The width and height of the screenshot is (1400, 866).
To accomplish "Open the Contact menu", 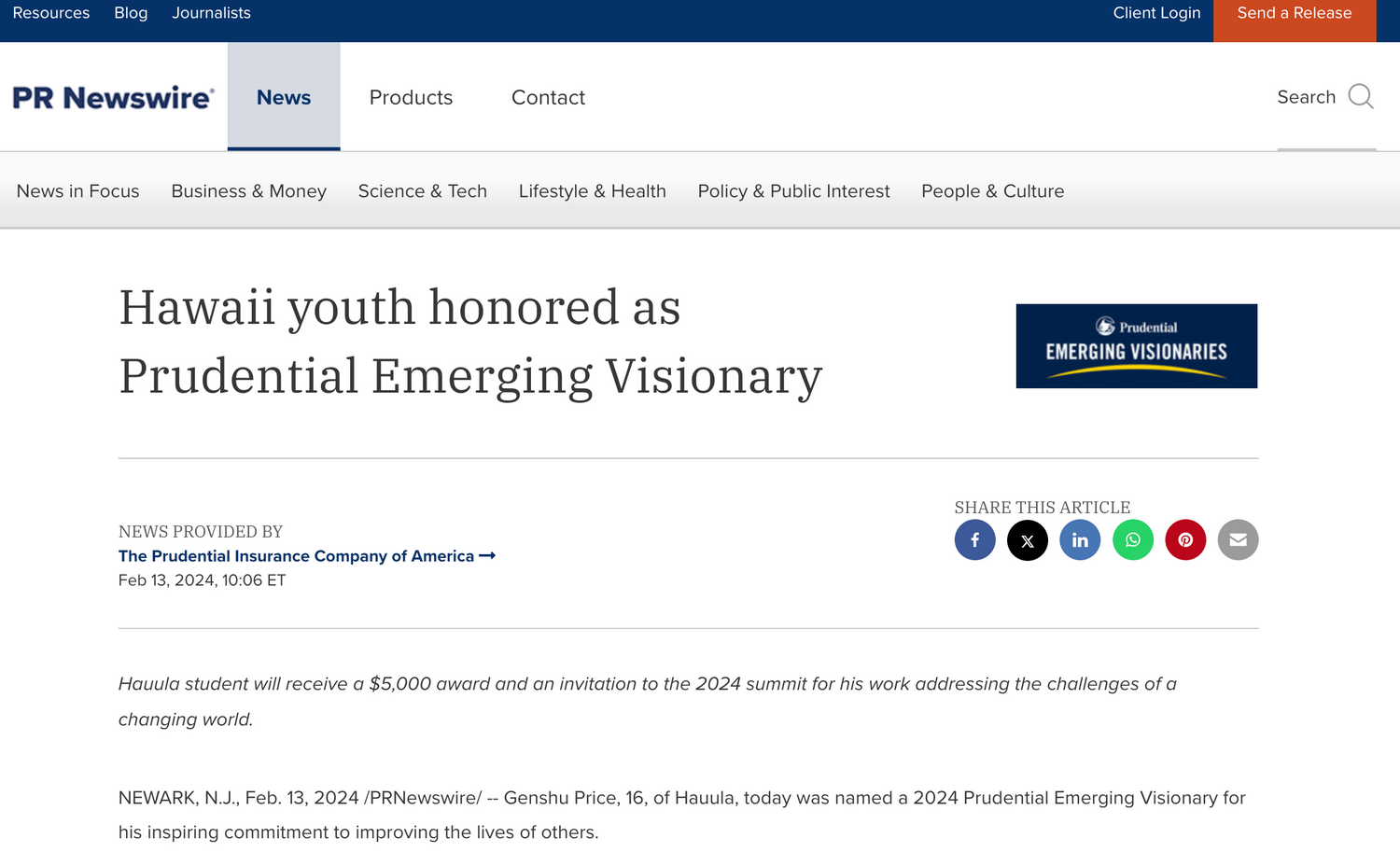I will 548,97.
